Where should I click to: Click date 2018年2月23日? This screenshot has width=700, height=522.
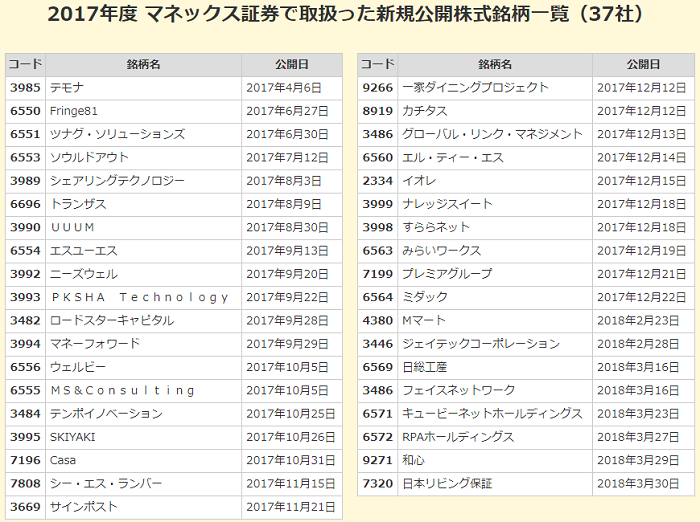point(638,320)
